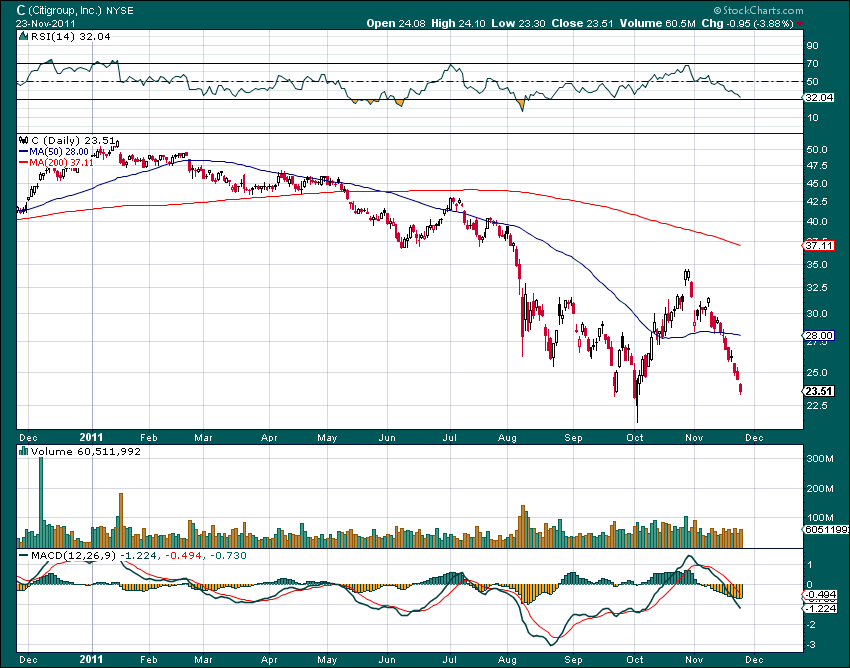Click the 'Volume 60.5M' header value
The height and width of the screenshot is (668, 850).
pyautogui.click(x=658, y=23)
